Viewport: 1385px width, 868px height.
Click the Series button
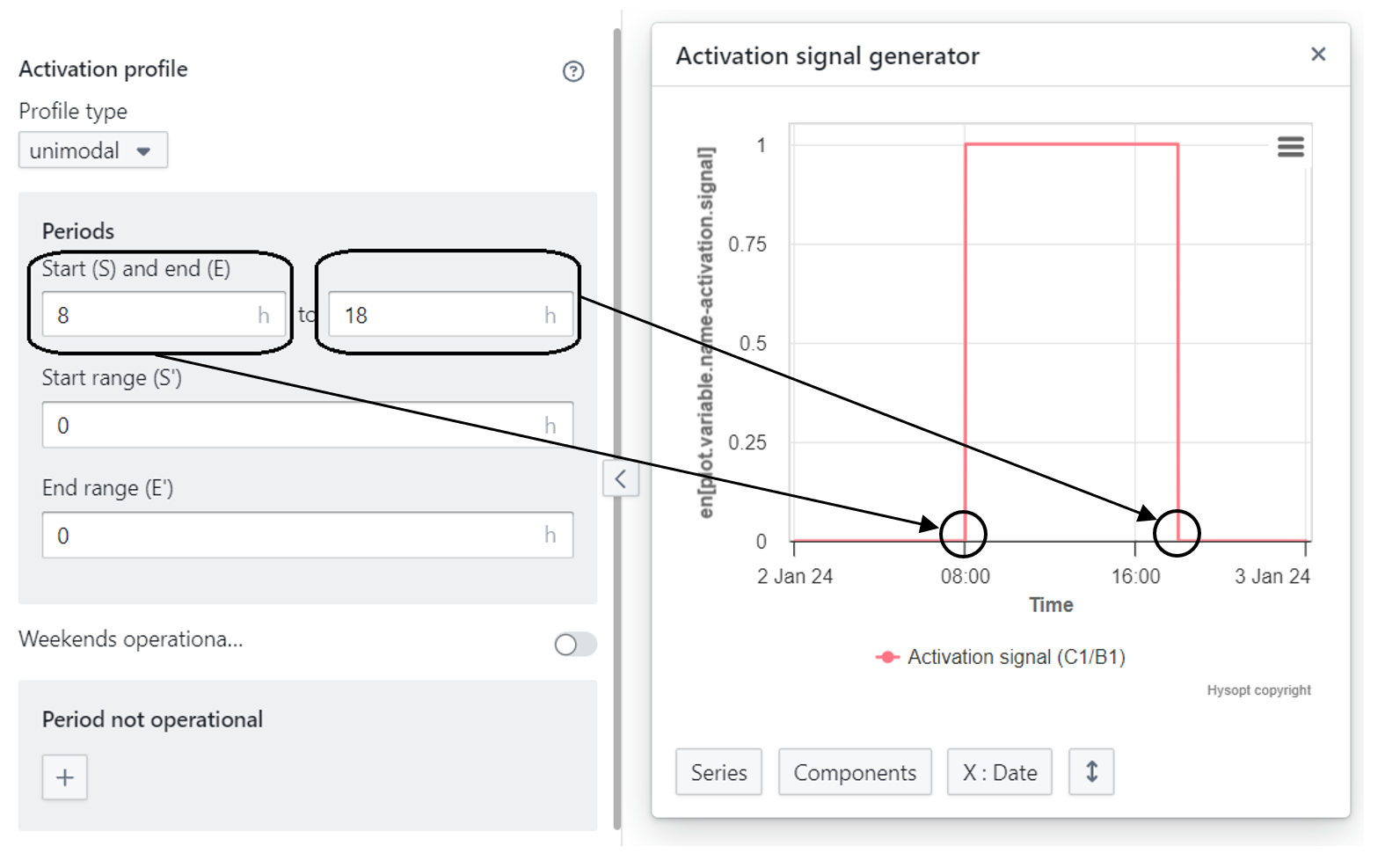coord(718,772)
